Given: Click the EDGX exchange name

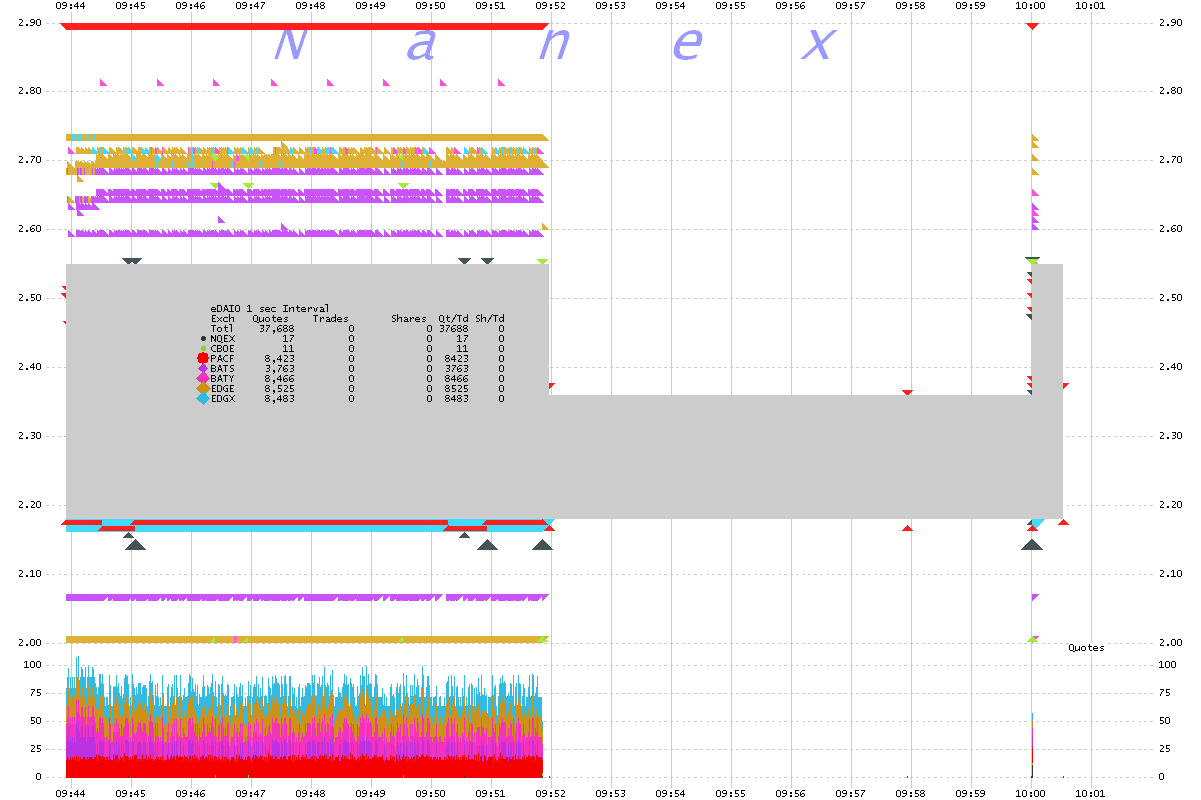Looking at the screenshot, I should point(222,398).
